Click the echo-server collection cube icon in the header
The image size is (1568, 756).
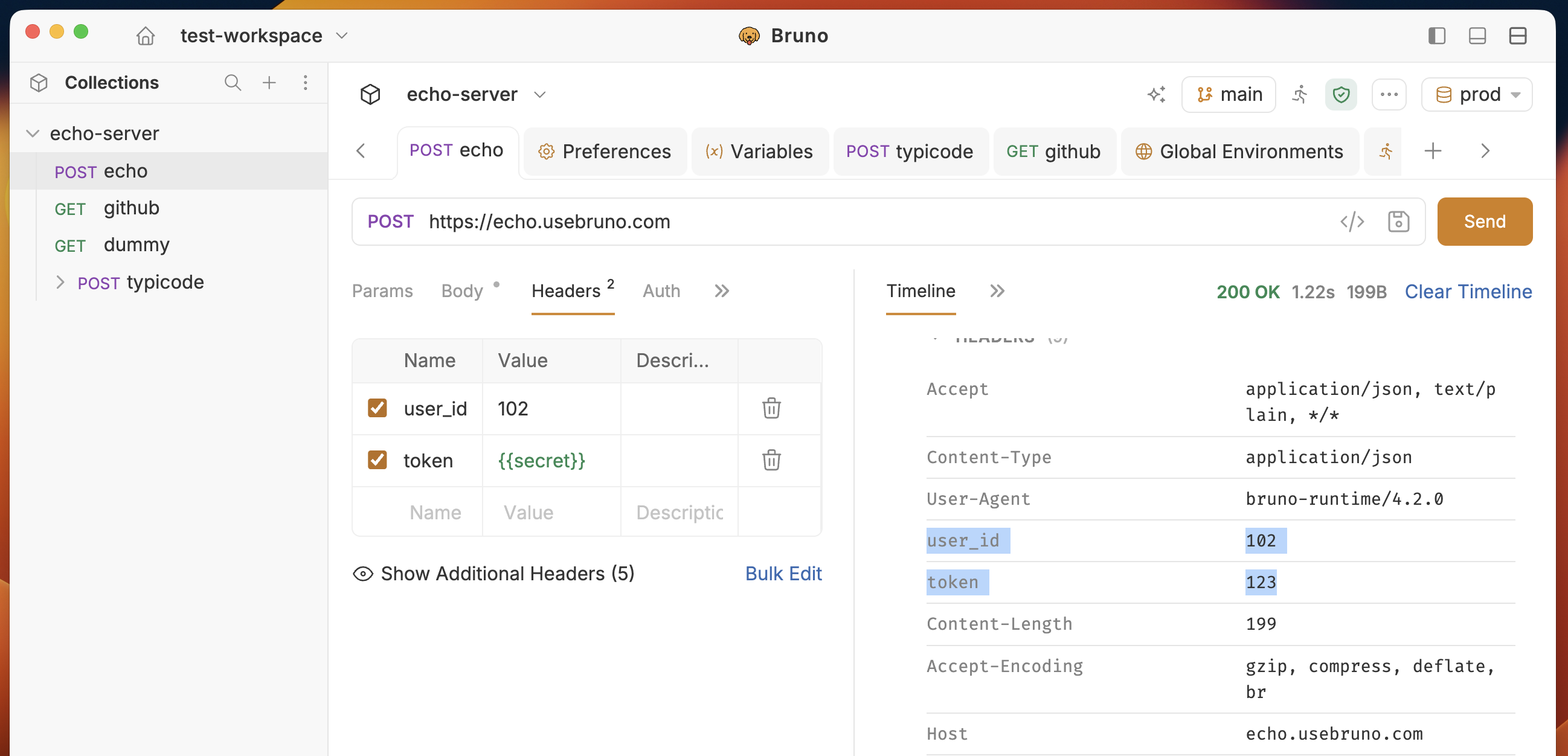click(370, 94)
